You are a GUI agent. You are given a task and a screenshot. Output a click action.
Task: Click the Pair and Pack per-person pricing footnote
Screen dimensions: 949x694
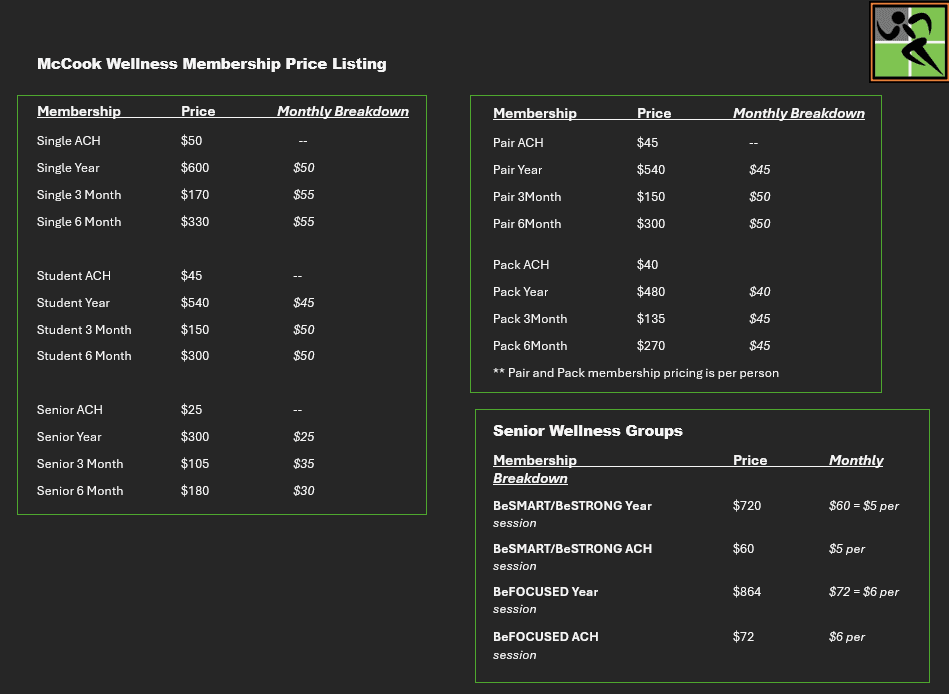pyautogui.click(x=635, y=373)
